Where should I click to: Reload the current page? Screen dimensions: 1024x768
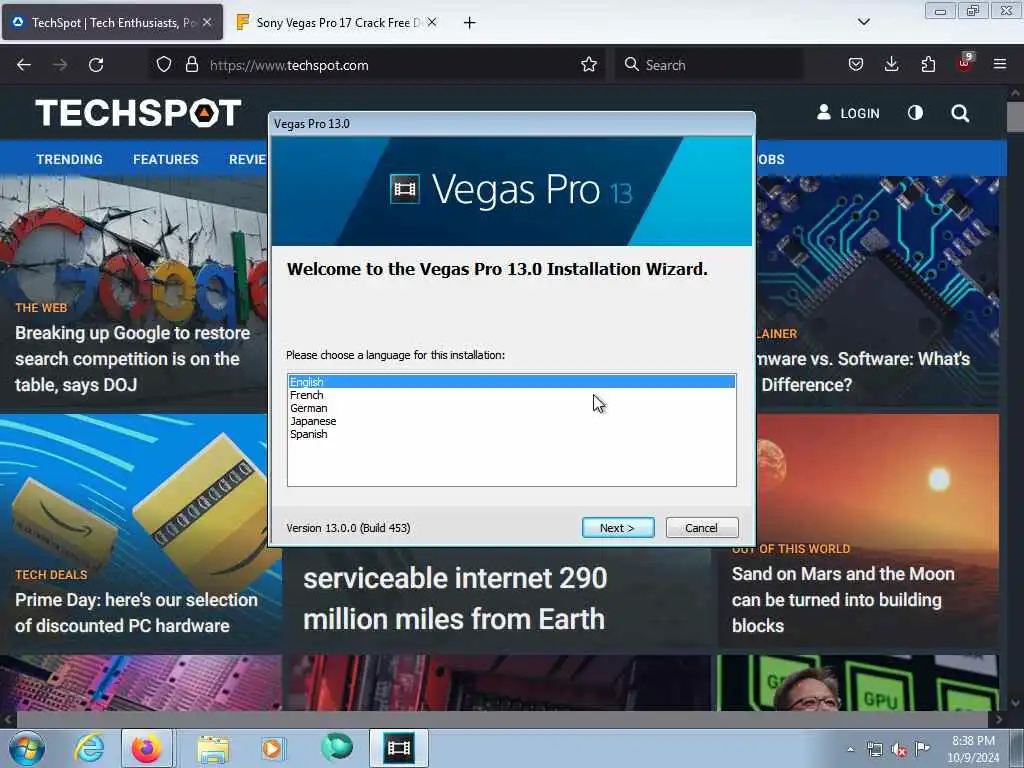pos(96,65)
